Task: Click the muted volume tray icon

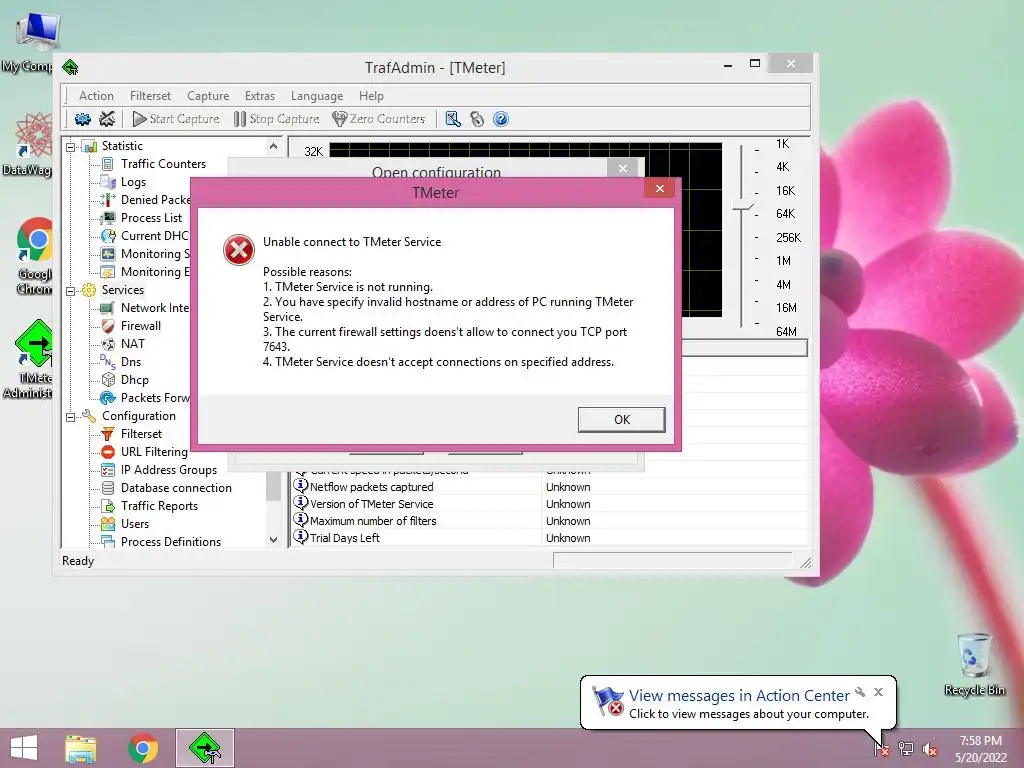Action: point(929,749)
